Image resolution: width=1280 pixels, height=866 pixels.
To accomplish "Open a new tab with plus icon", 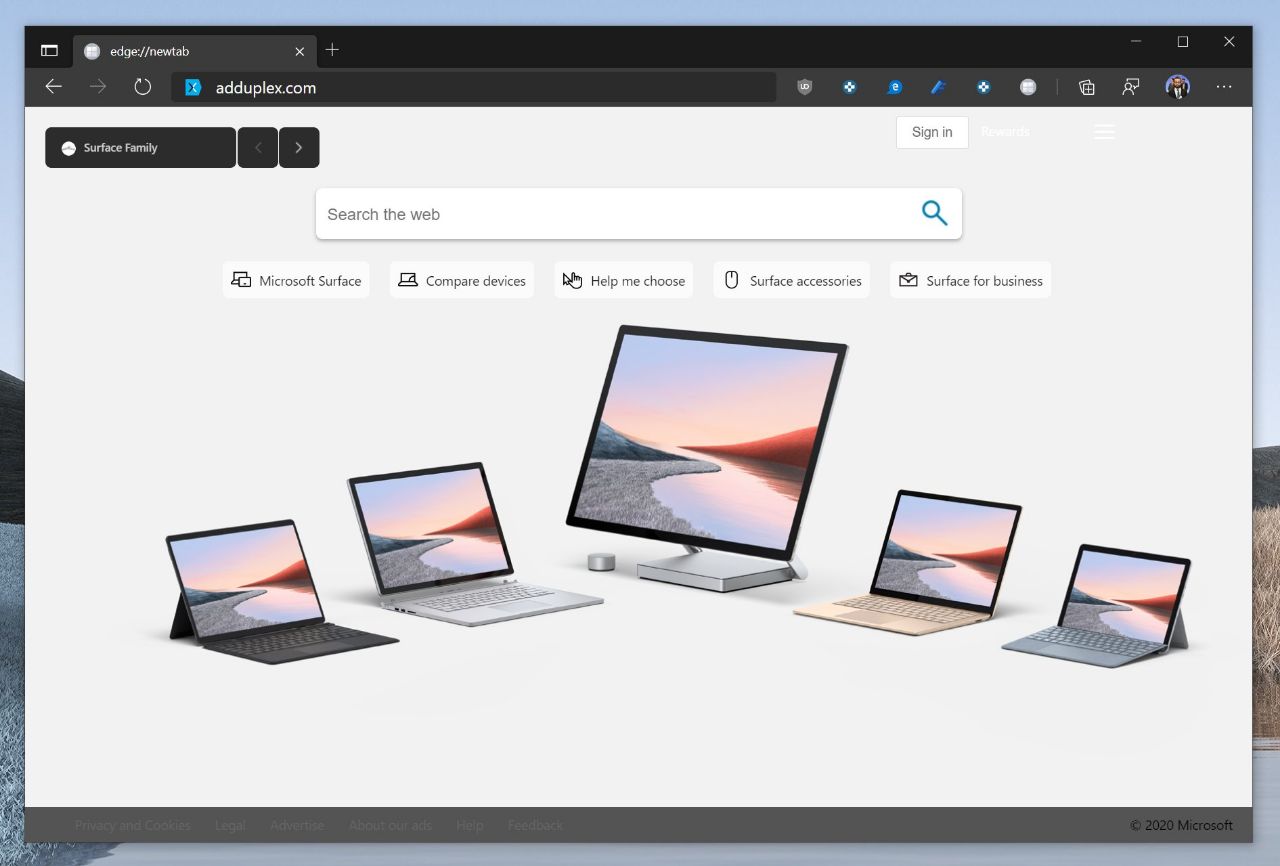I will 332,50.
